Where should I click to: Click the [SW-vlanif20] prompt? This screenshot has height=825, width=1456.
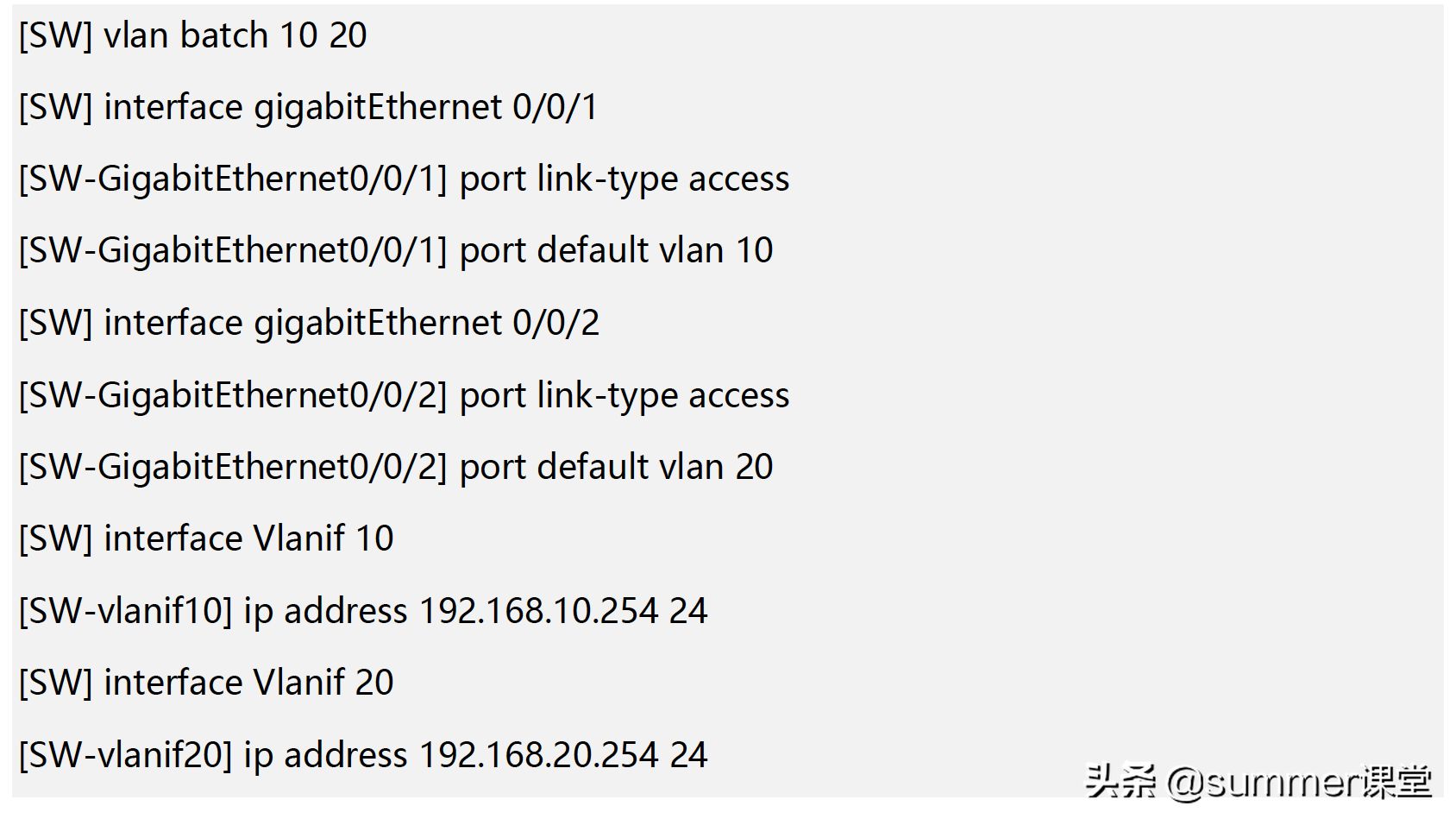(126, 755)
